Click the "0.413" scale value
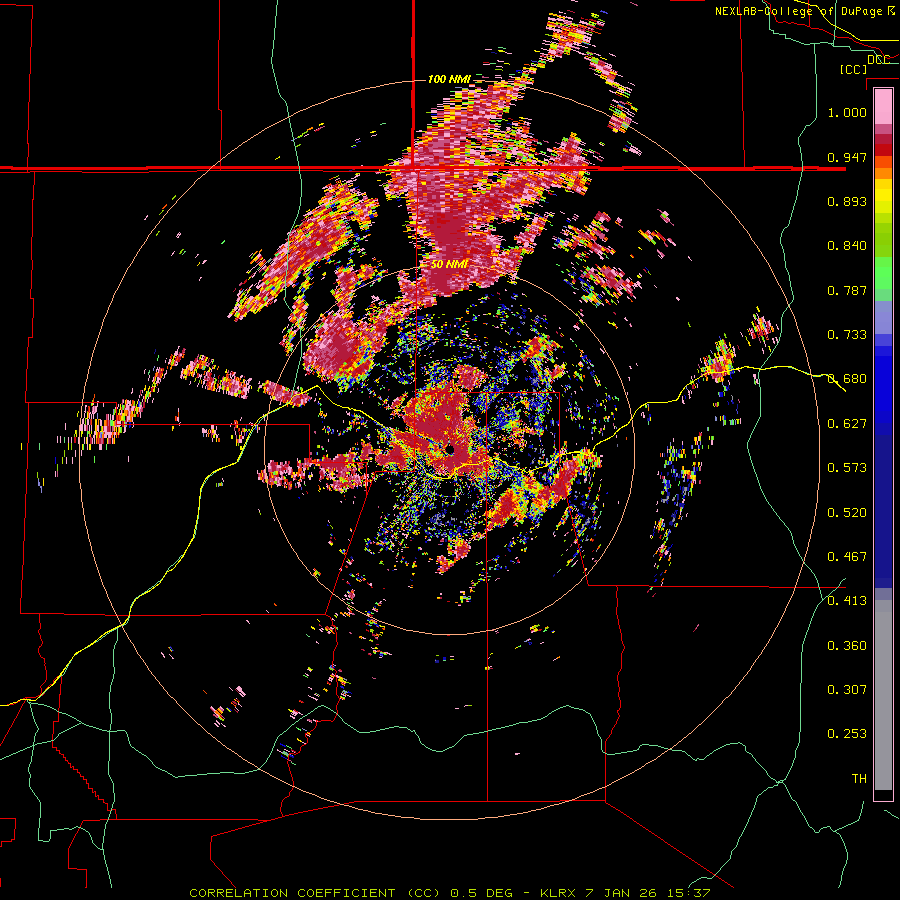This screenshot has width=900, height=900. point(847,601)
